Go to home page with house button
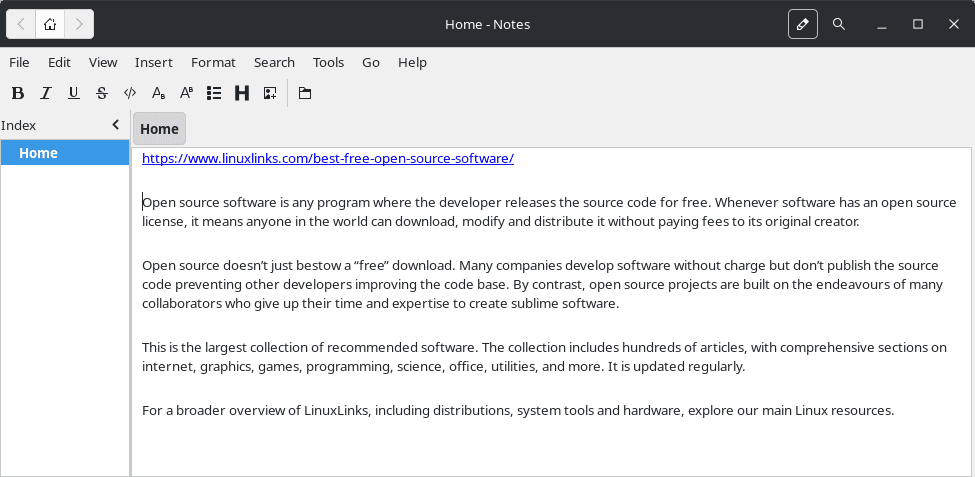Screen dimensions: 975x477 (50, 24)
